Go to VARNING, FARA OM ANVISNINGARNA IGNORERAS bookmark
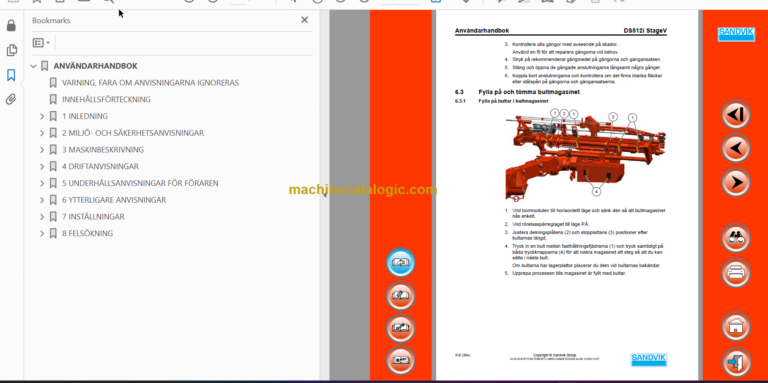This screenshot has width=768, height=383. [x=150, y=83]
